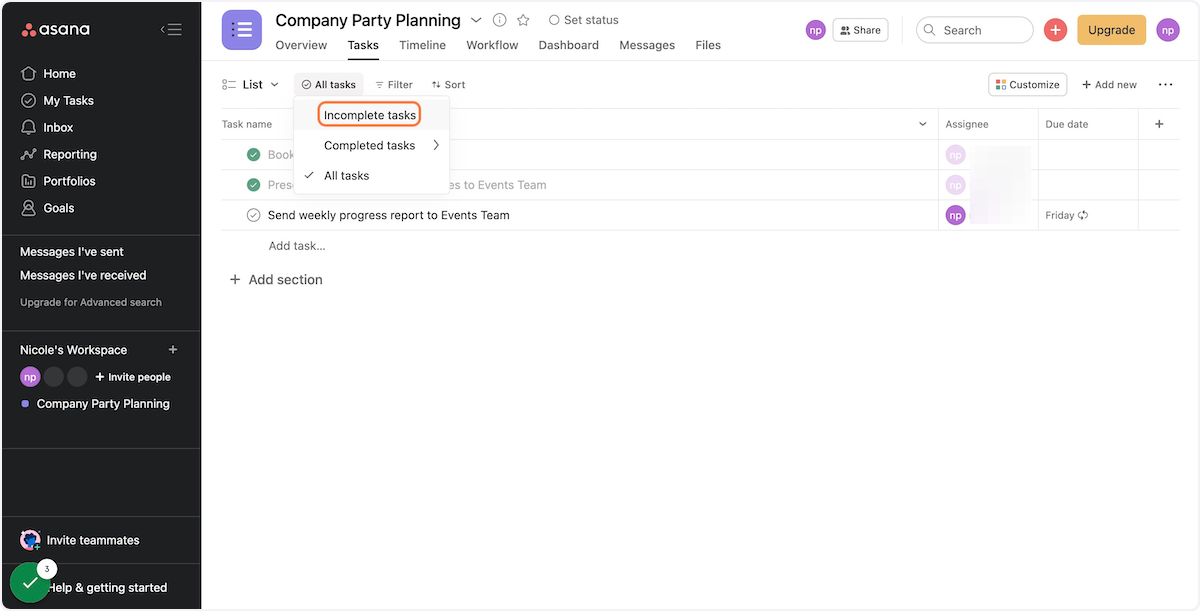Open Messages I've received
Image resolution: width=1200 pixels, height=611 pixels.
click(x=83, y=275)
